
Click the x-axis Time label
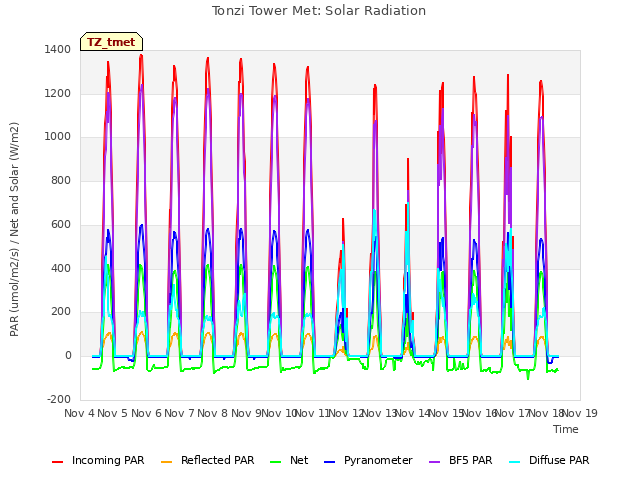coord(566,429)
